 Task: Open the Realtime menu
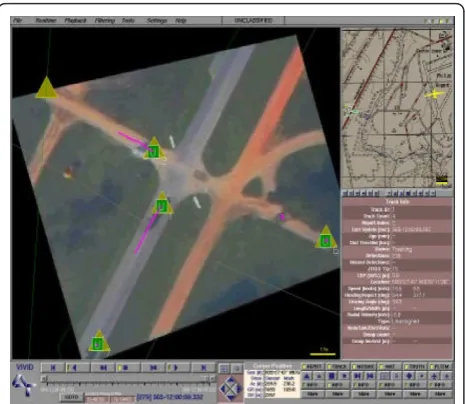46,21
